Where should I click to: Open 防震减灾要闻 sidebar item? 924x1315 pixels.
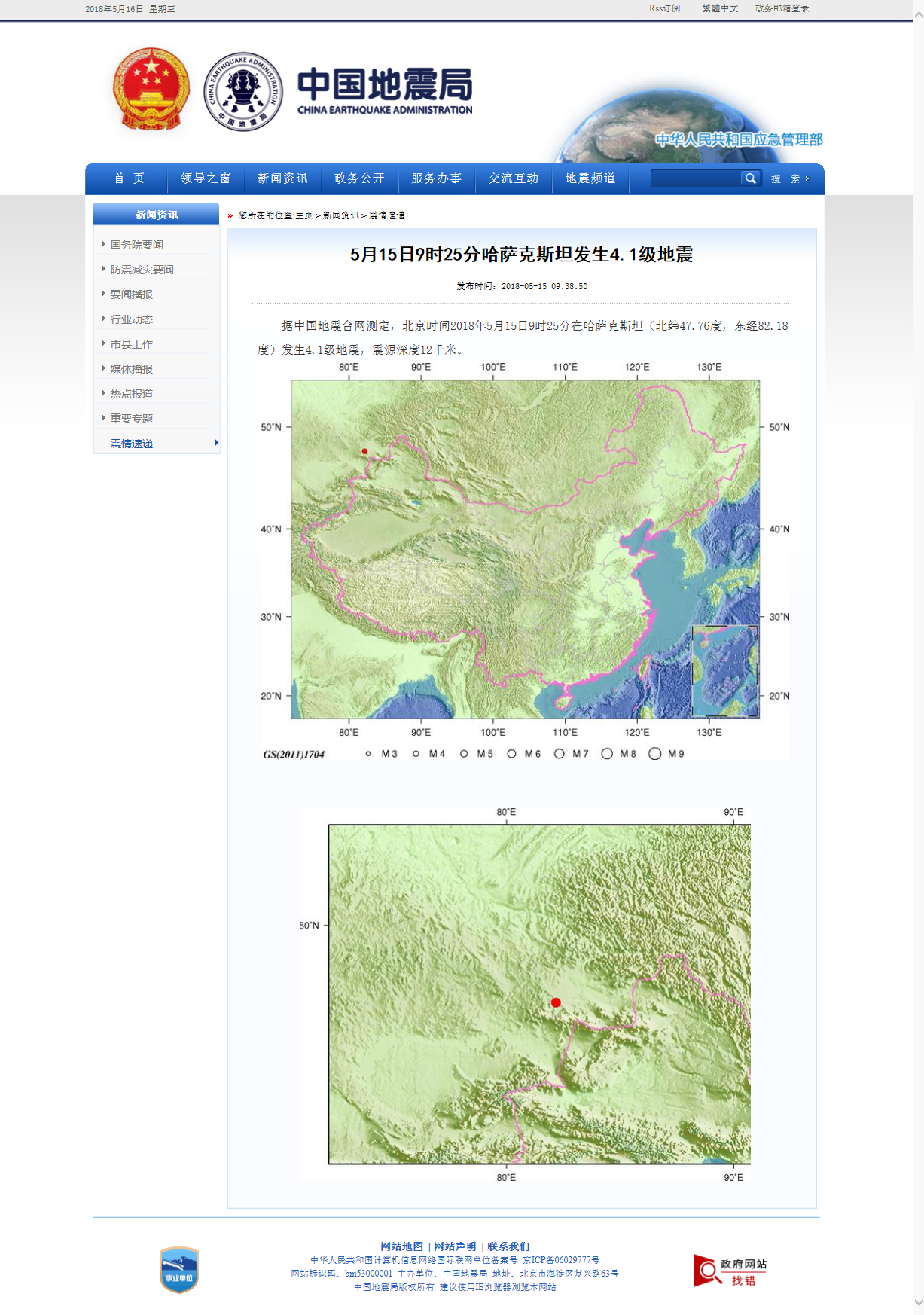(x=142, y=270)
